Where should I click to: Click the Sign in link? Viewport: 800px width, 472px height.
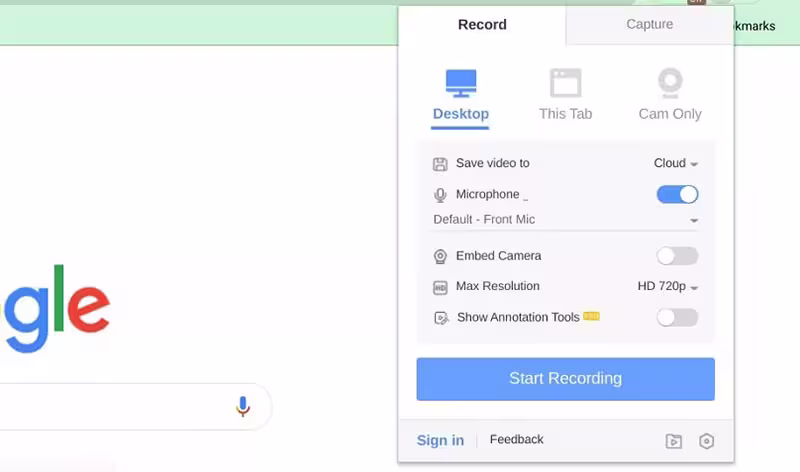click(x=440, y=440)
